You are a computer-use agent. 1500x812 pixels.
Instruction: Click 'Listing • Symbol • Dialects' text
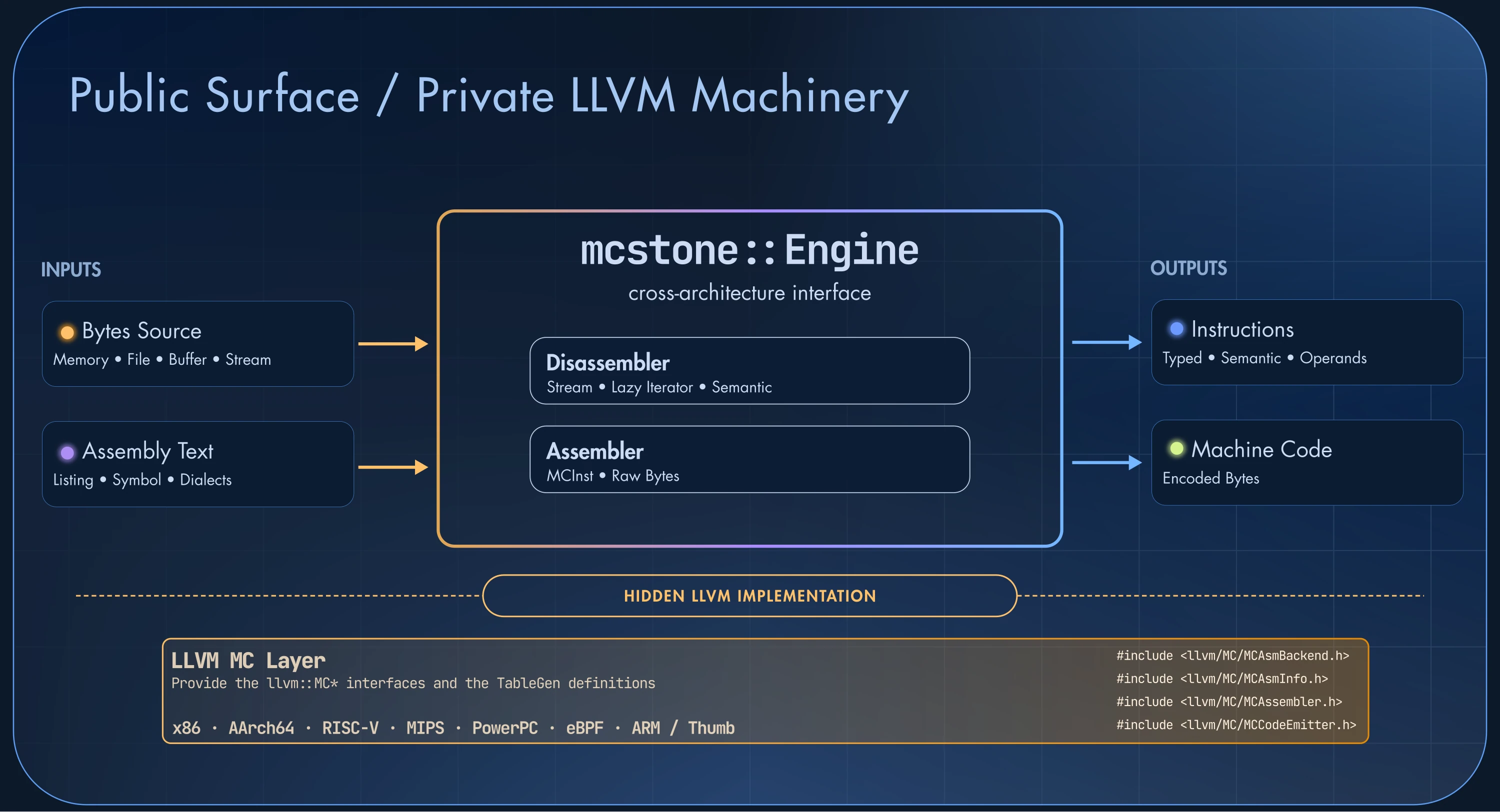pyautogui.click(x=142, y=480)
